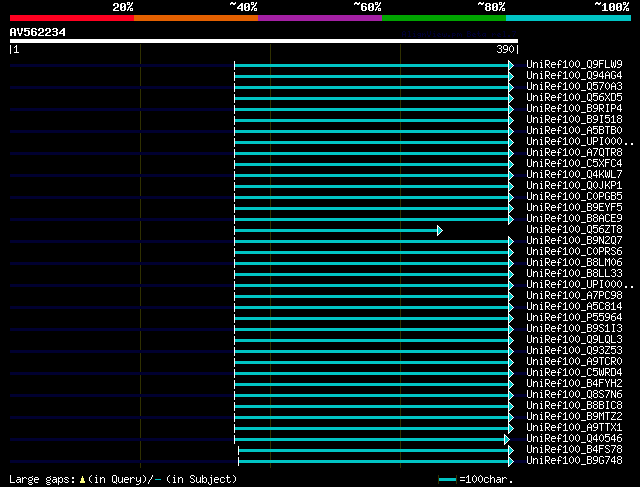This screenshot has width=640, height=487.
Task: Select the UniRef100_B9MTZ2 label
Action: click(574, 417)
